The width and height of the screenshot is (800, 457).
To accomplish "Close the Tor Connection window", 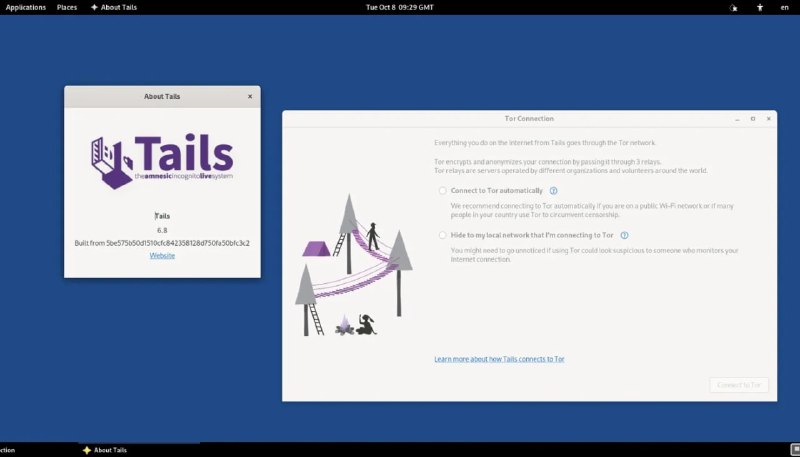I will pyautogui.click(x=768, y=119).
